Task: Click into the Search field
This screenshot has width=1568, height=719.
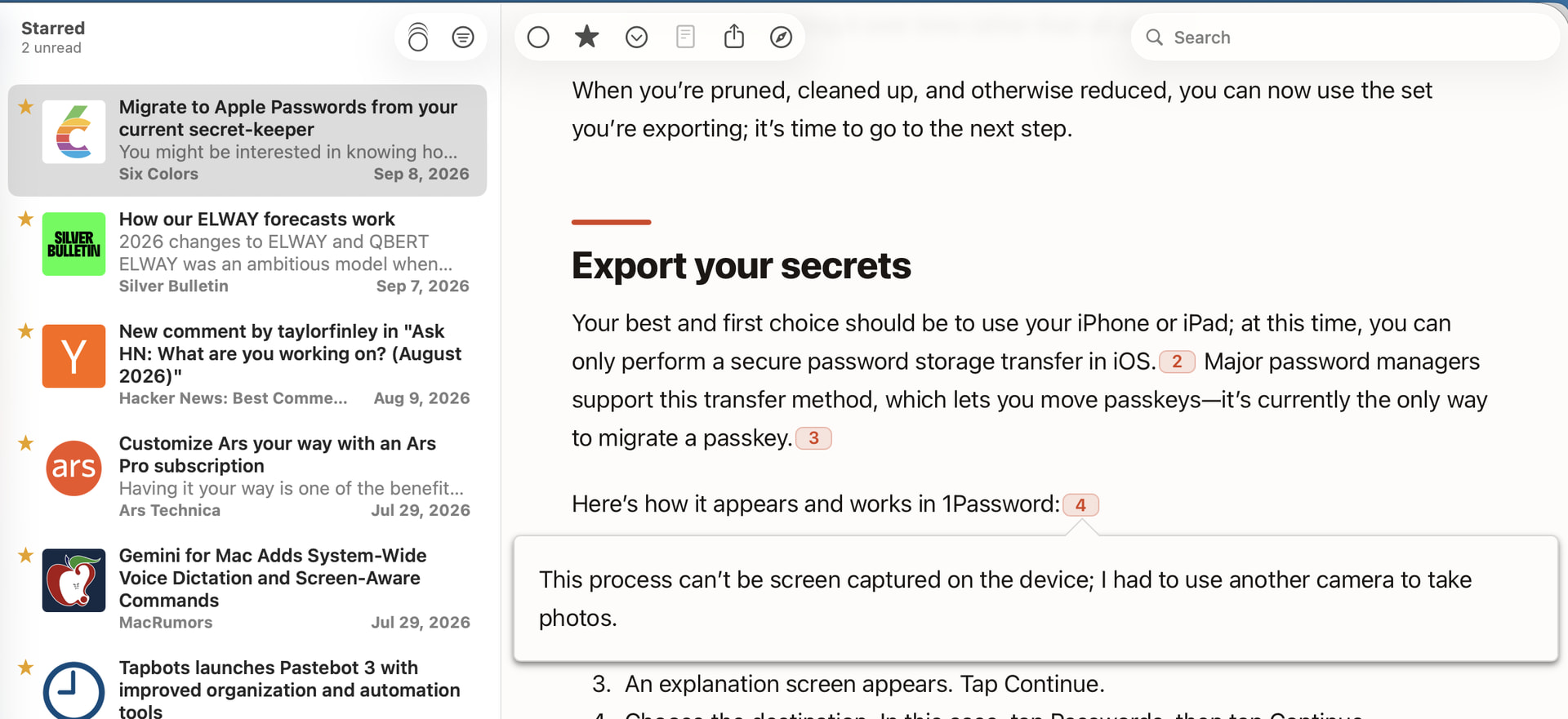Action: (x=1345, y=38)
